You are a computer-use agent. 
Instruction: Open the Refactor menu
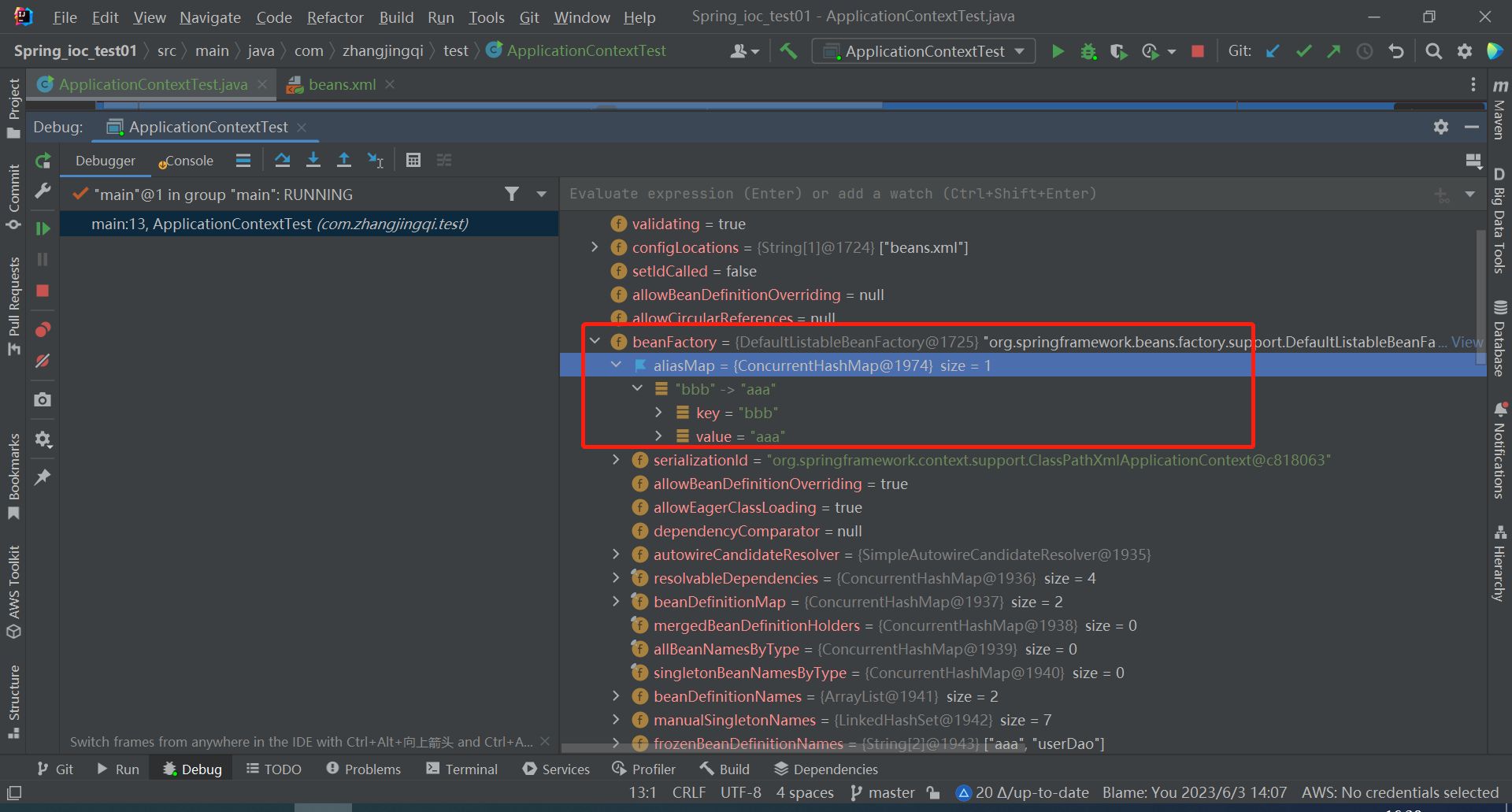(335, 17)
